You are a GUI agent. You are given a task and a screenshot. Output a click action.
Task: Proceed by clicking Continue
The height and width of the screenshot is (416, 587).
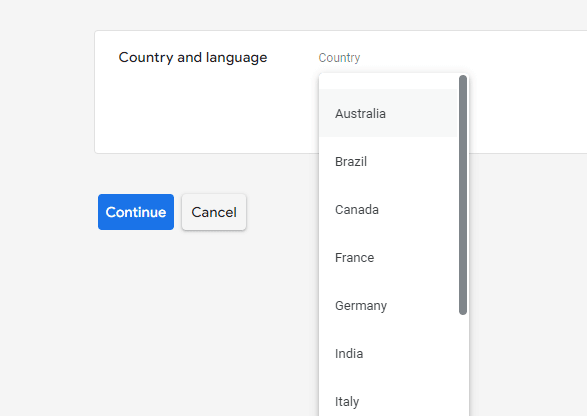click(x=136, y=212)
